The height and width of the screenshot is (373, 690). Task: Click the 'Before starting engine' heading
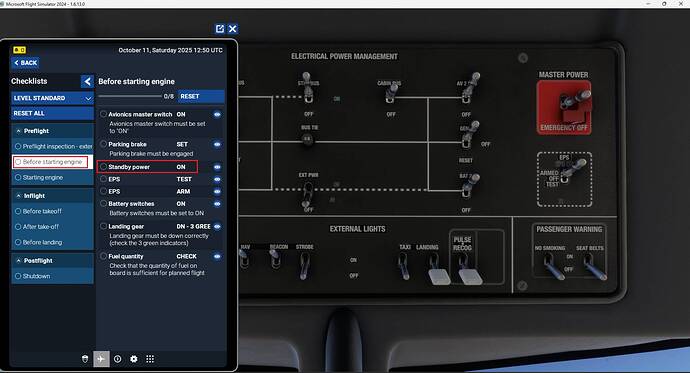point(136,81)
